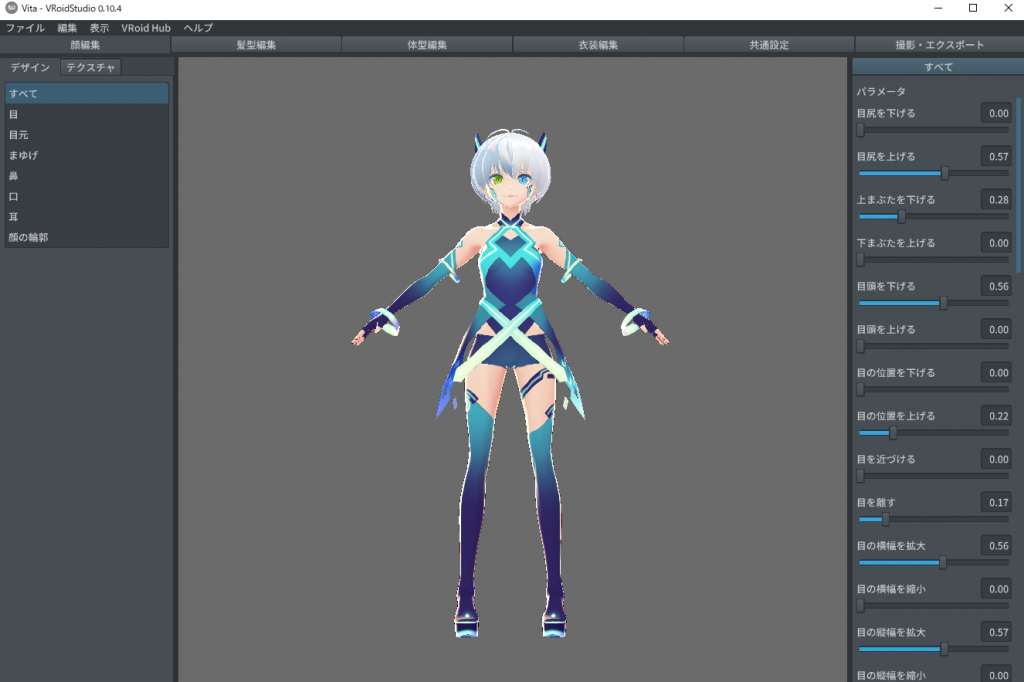This screenshot has height=682, width=1024.
Task: Select 目元 in the category list
Action: tap(18, 135)
